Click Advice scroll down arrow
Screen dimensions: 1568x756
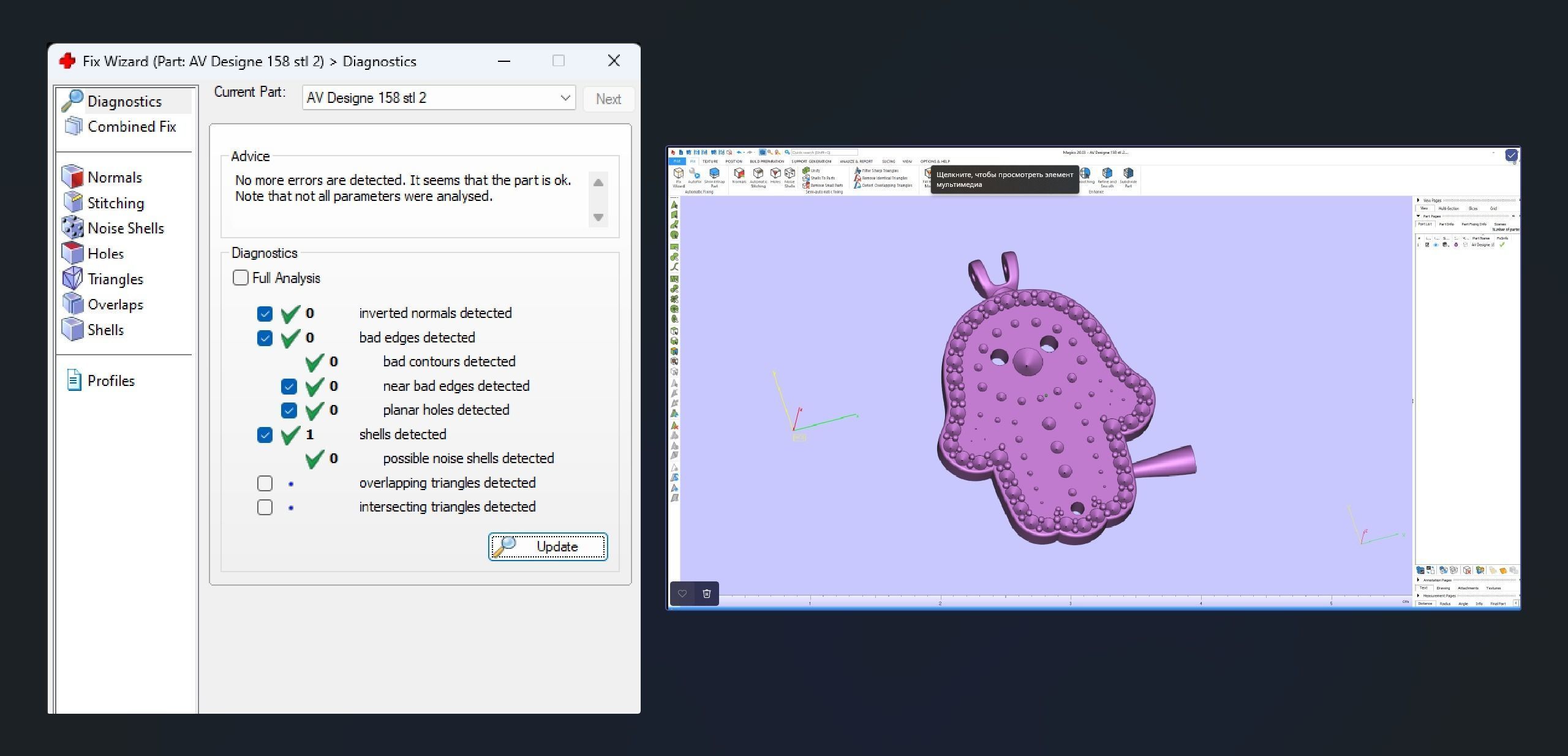[598, 217]
